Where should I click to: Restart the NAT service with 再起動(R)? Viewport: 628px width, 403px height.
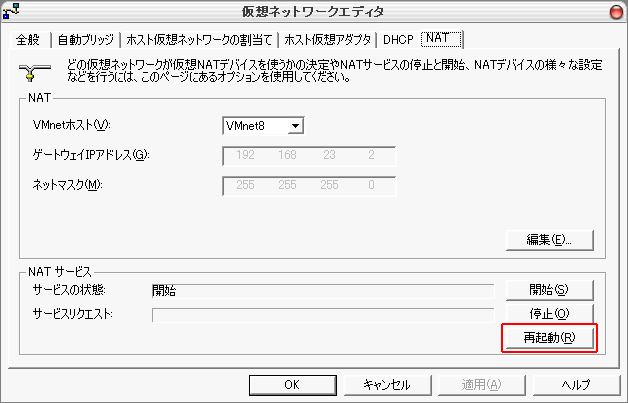[x=549, y=339]
